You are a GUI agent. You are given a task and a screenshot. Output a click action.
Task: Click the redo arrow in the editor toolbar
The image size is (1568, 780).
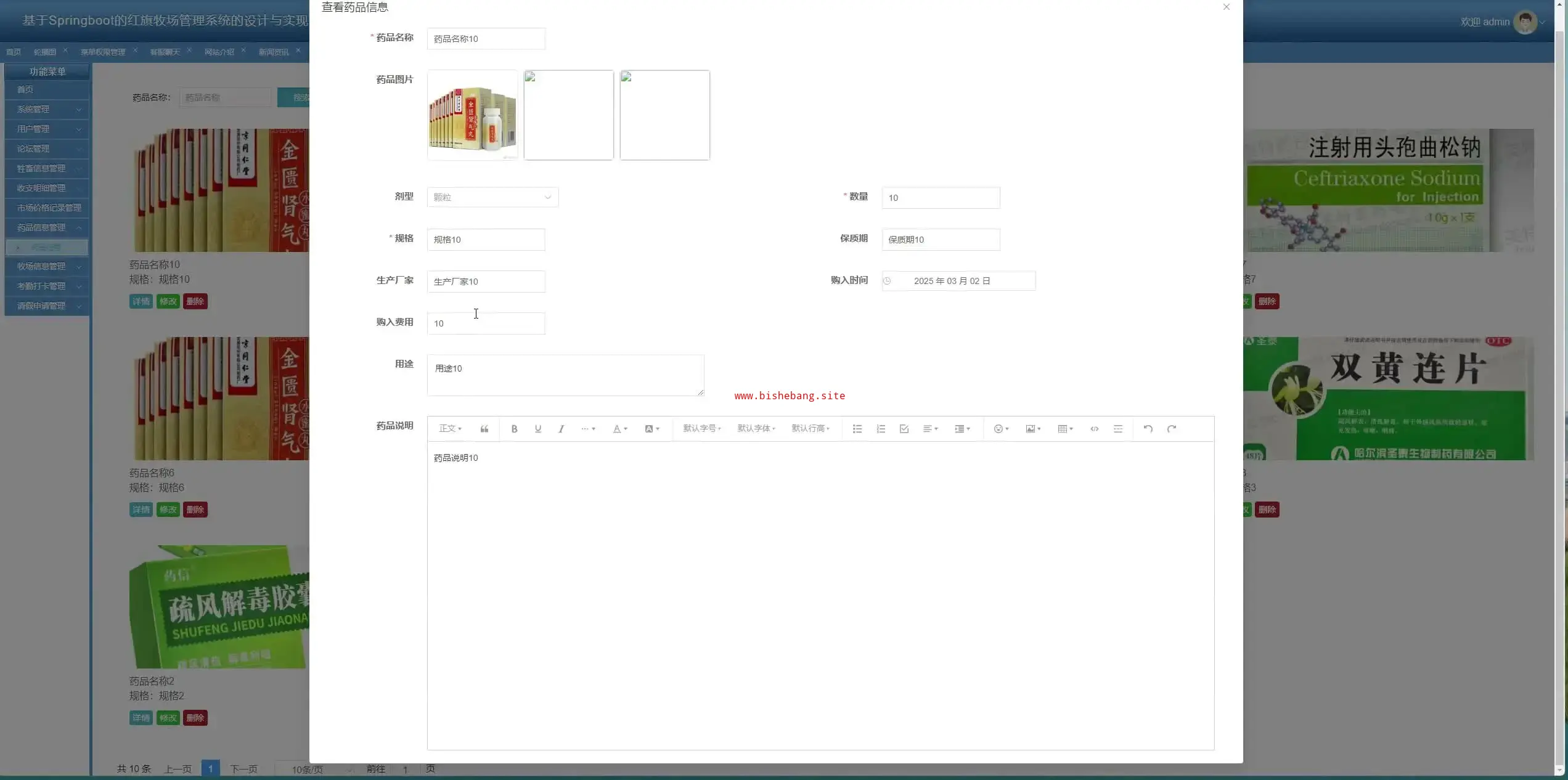pyautogui.click(x=1171, y=429)
